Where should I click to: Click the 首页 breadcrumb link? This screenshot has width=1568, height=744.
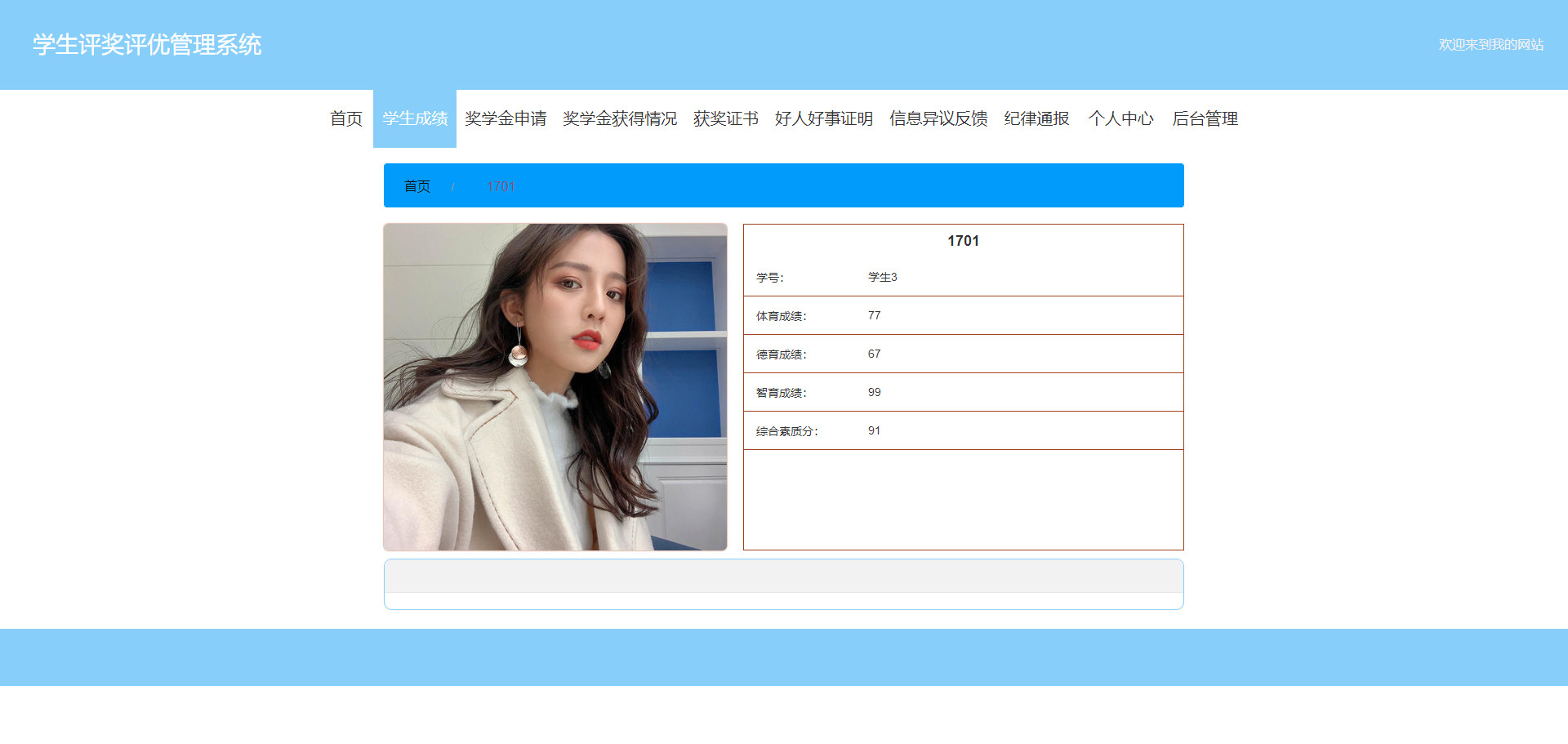click(417, 186)
